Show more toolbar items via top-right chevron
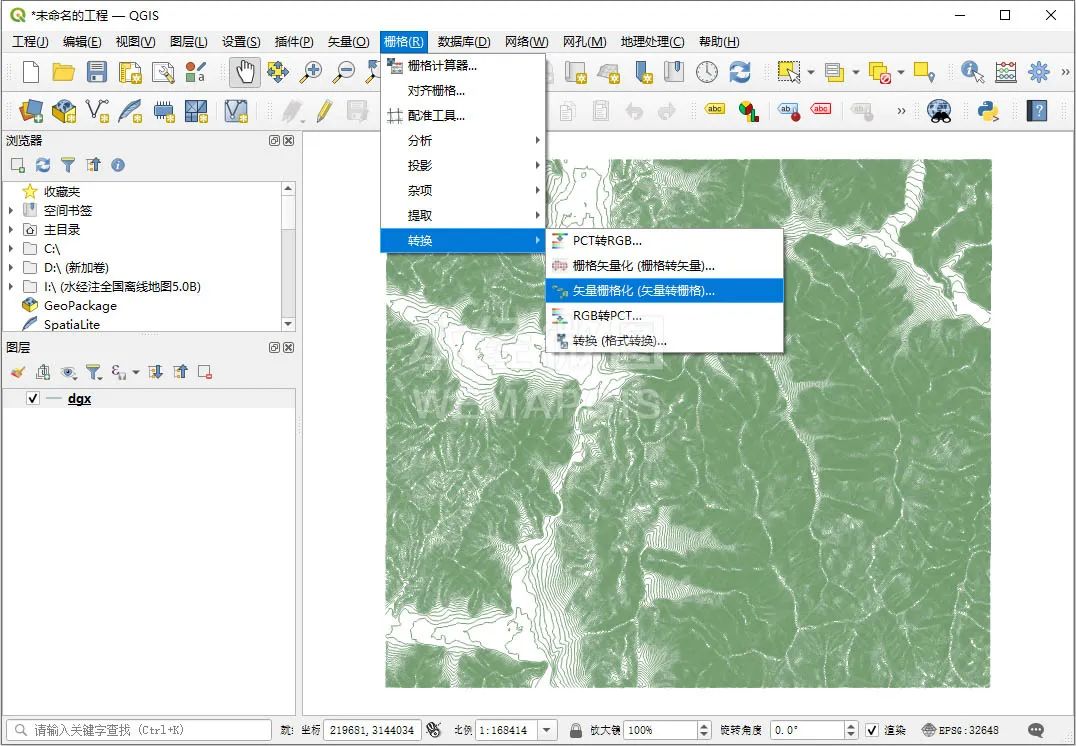Viewport: 1076px width, 746px height. tap(1065, 72)
